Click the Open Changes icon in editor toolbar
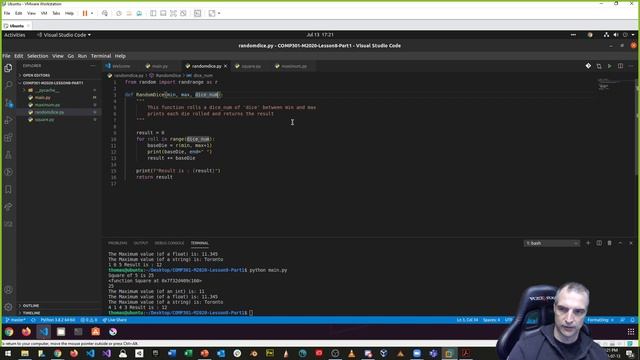 [599, 66]
